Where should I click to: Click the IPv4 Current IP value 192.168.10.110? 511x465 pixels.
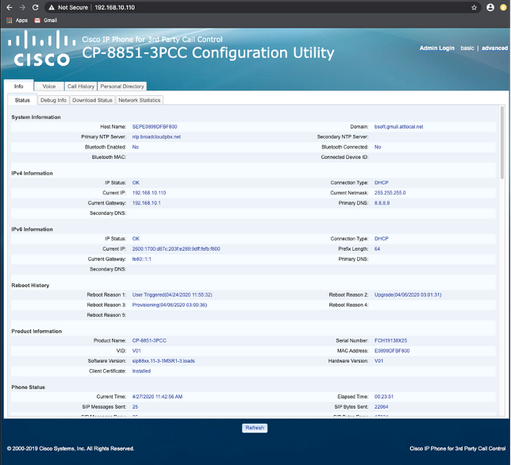click(x=149, y=193)
